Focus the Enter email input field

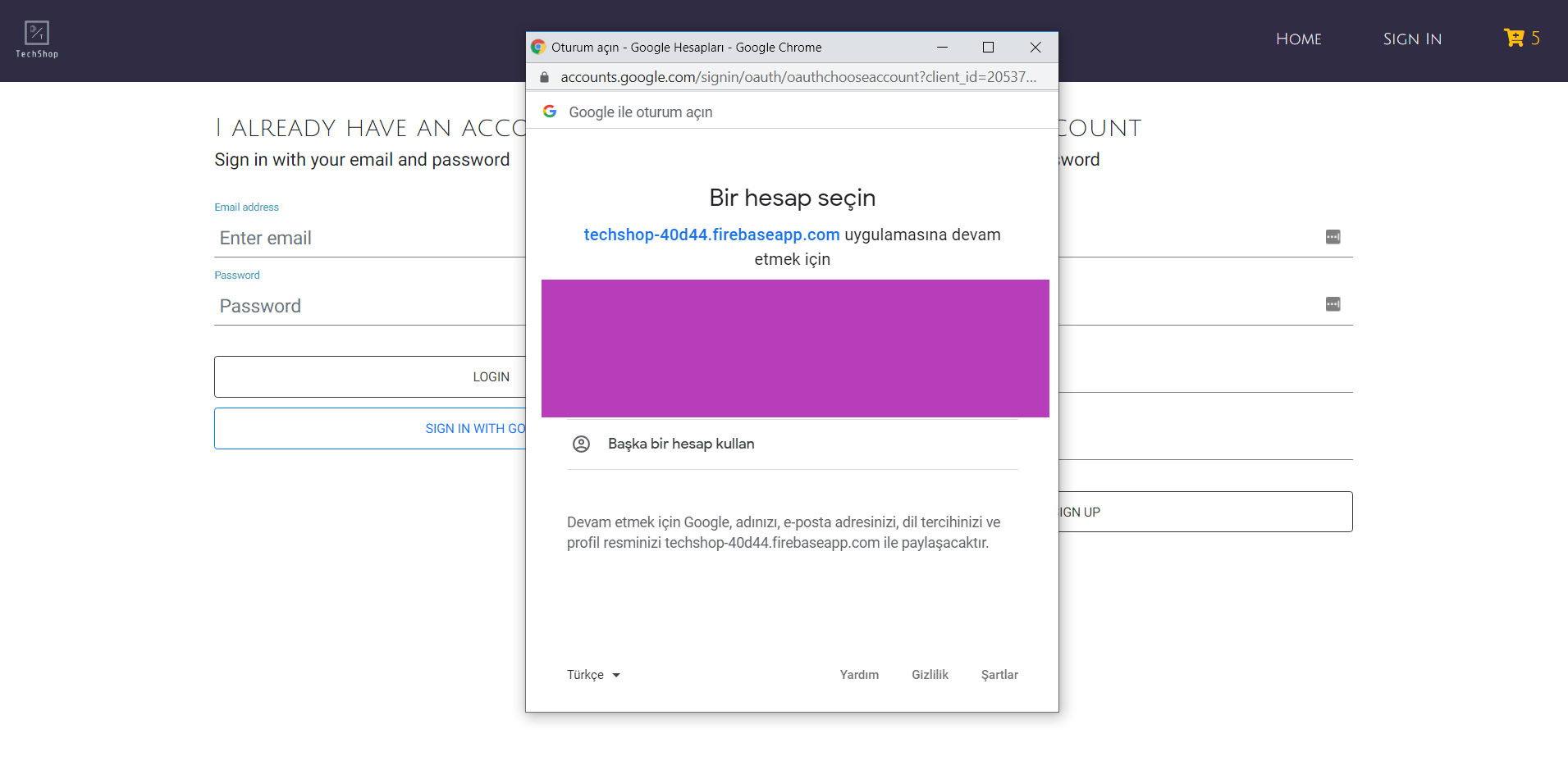(370, 238)
